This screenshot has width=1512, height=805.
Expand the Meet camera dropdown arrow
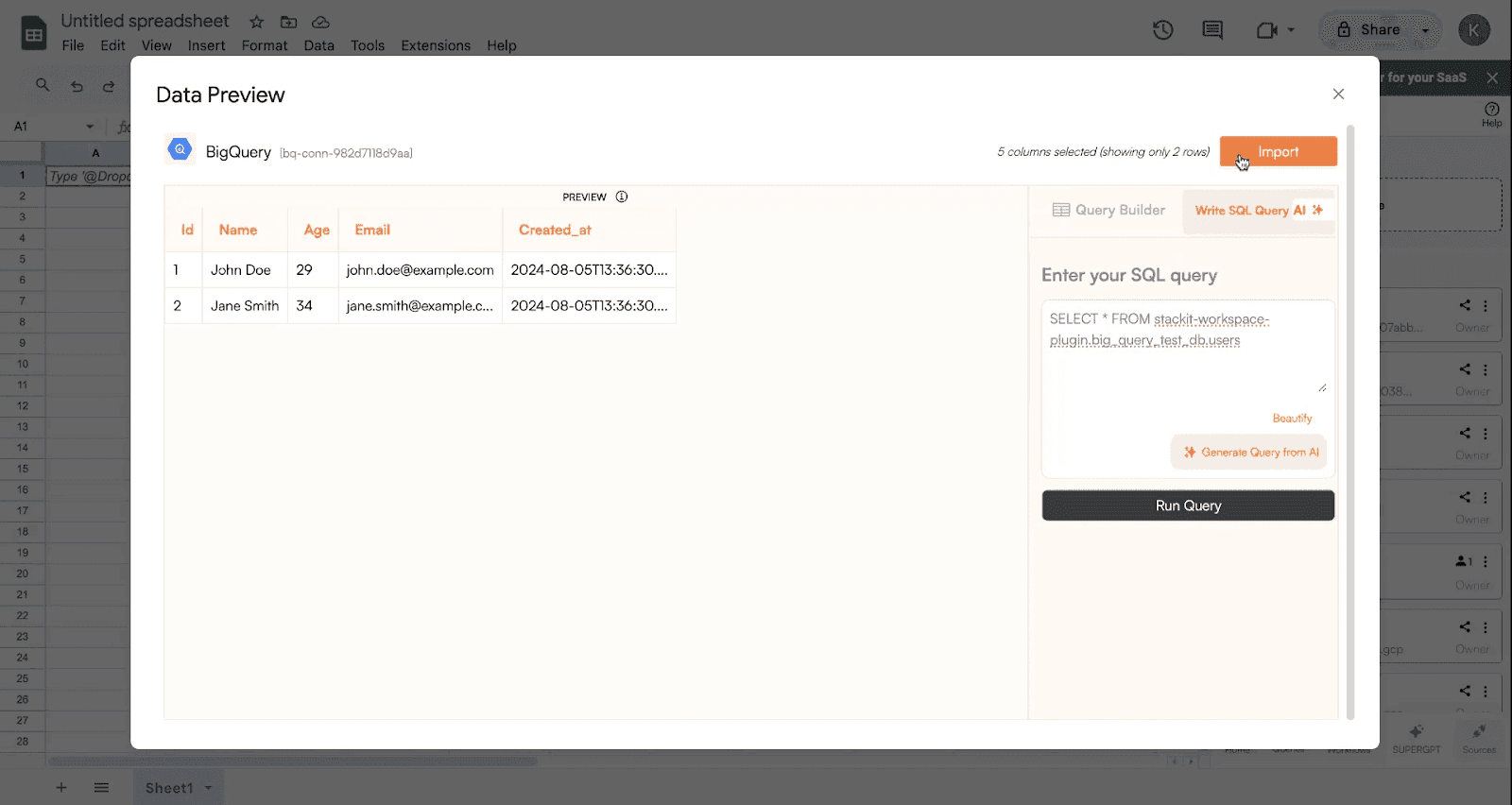point(1291,30)
